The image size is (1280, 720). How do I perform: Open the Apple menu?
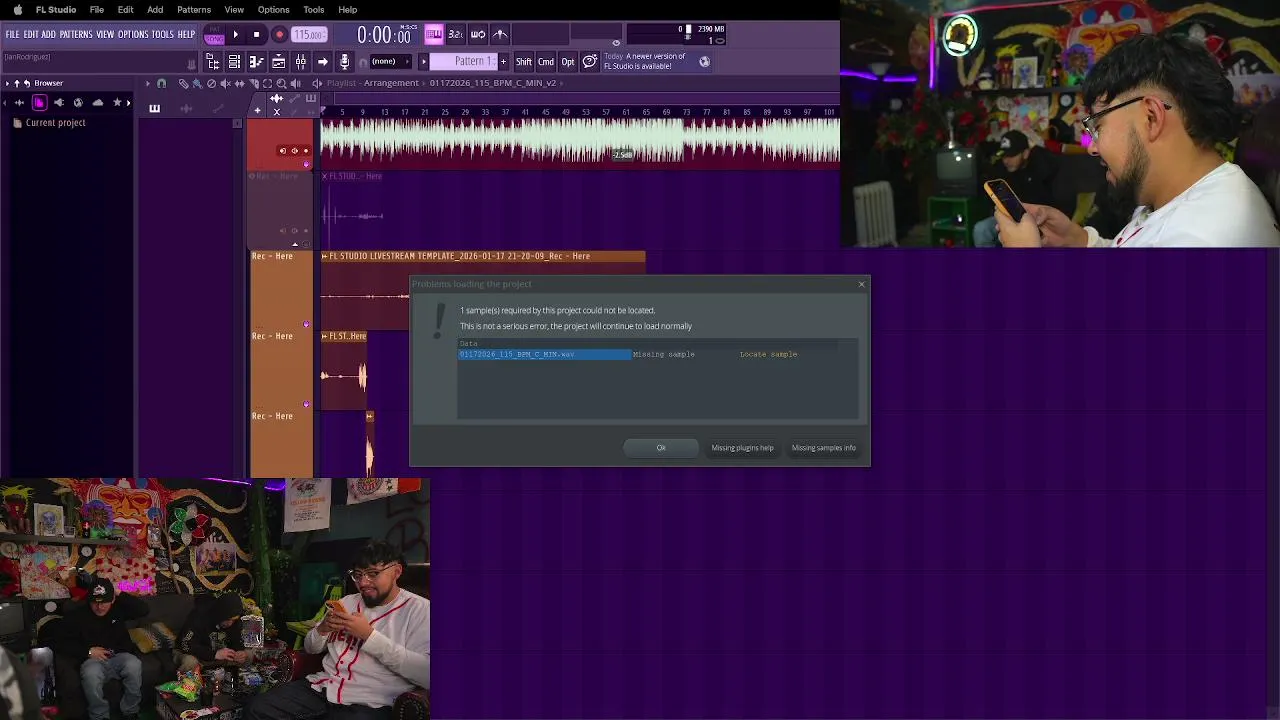[x=17, y=10]
